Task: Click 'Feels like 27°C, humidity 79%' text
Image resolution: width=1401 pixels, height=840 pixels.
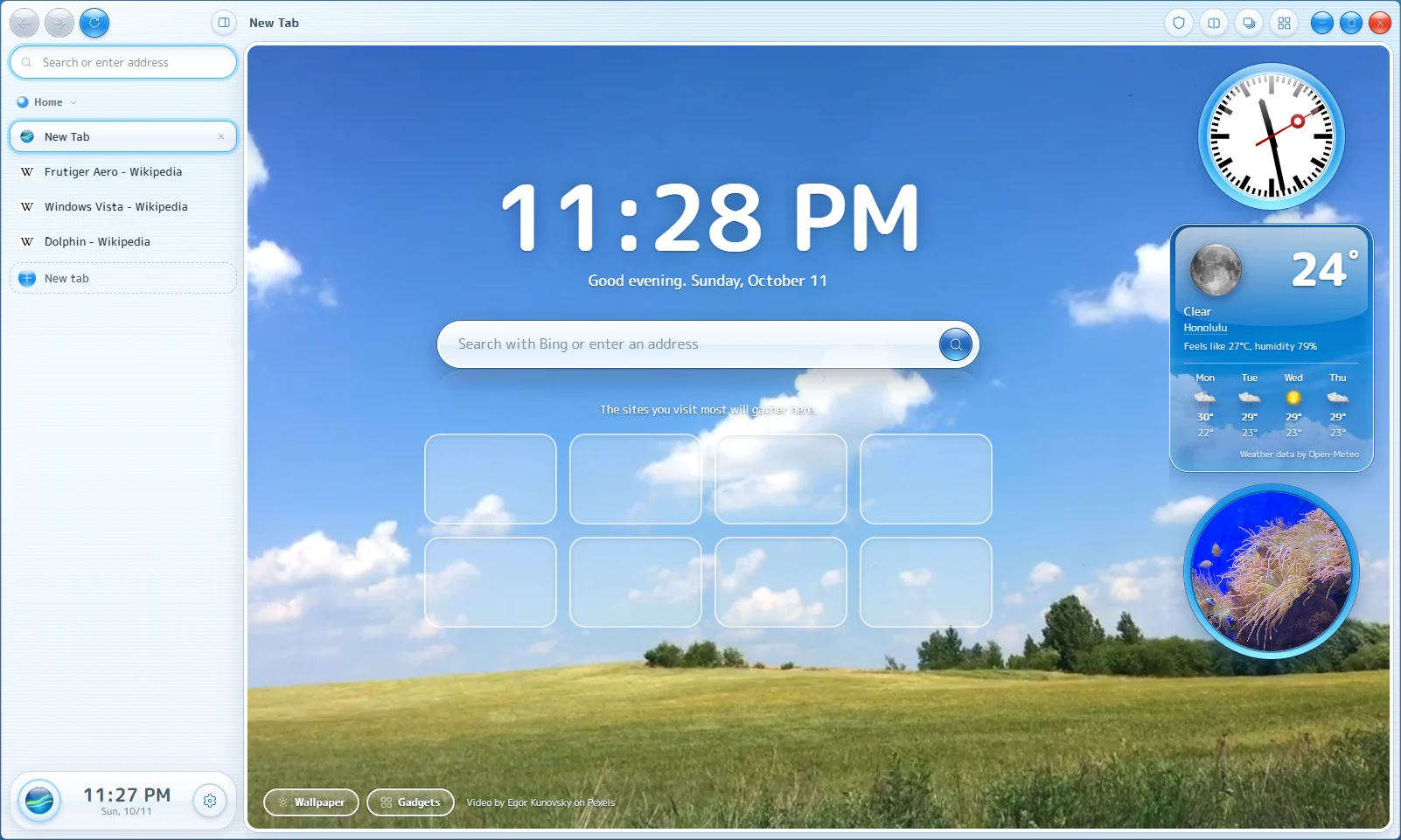Action: tap(1251, 346)
